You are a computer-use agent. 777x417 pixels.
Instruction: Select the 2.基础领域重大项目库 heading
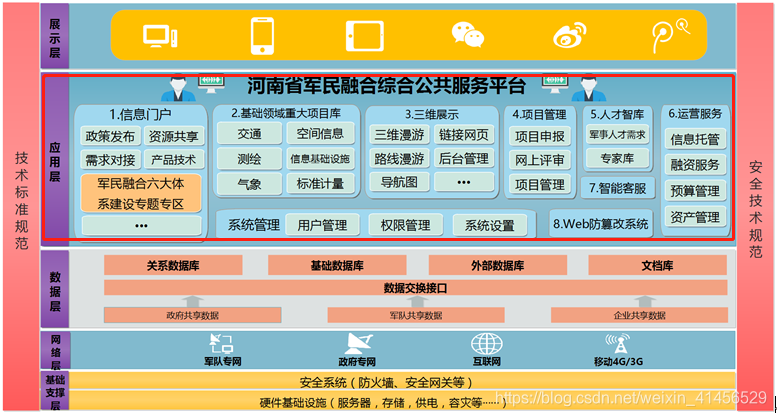(x=286, y=113)
